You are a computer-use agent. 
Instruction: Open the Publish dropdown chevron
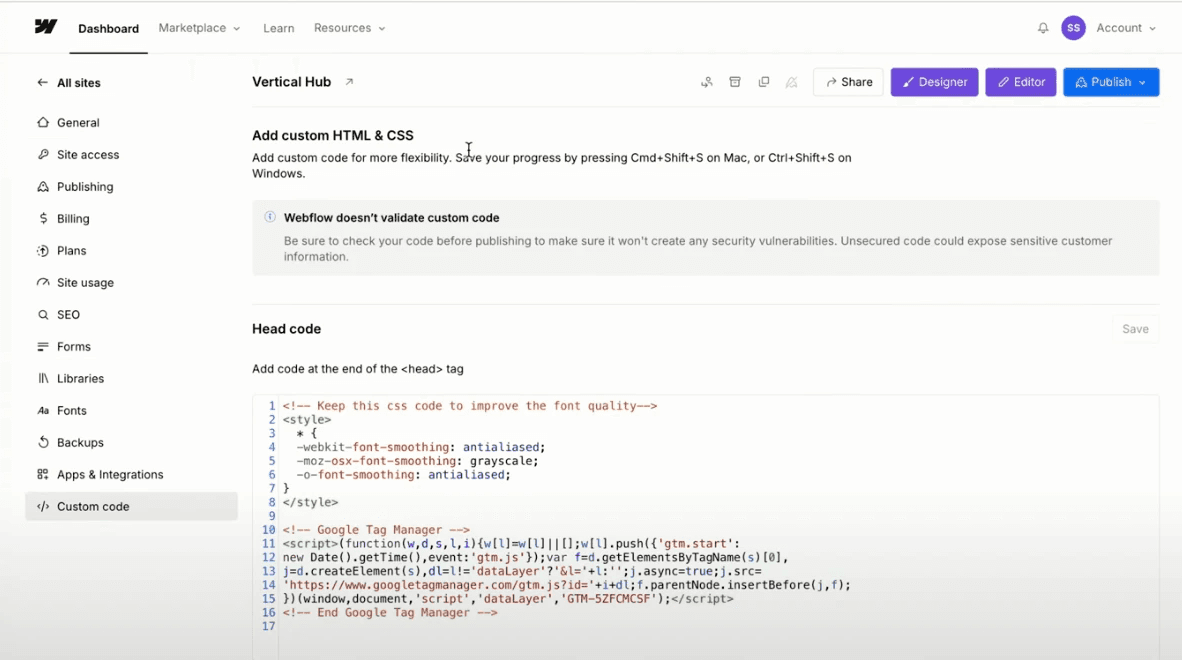click(1143, 82)
